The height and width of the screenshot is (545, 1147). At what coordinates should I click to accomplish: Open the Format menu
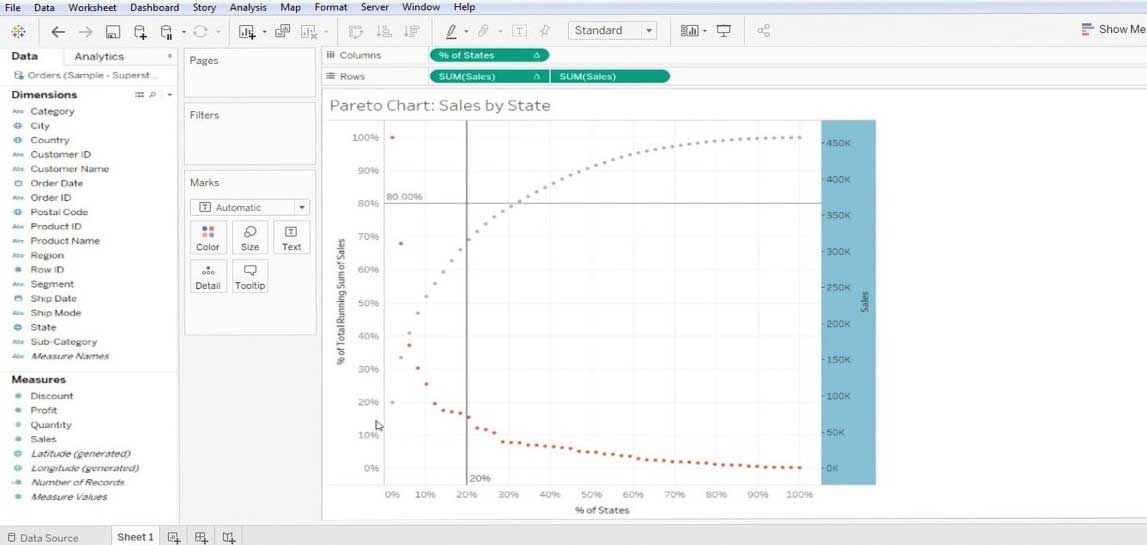click(x=331, y=7)
